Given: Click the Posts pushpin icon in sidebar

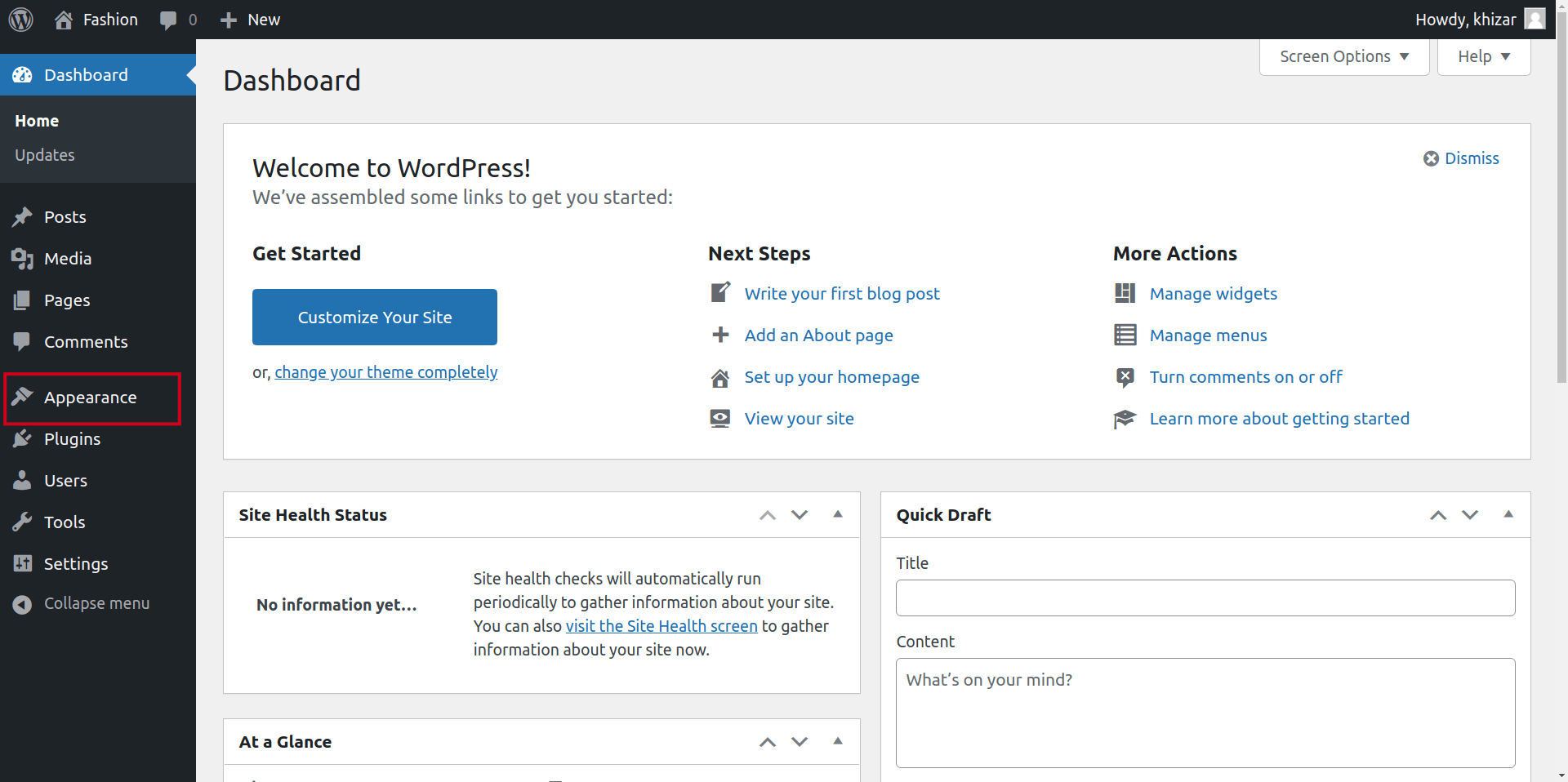Looking at the screenshot, I should tap(22, 217).
